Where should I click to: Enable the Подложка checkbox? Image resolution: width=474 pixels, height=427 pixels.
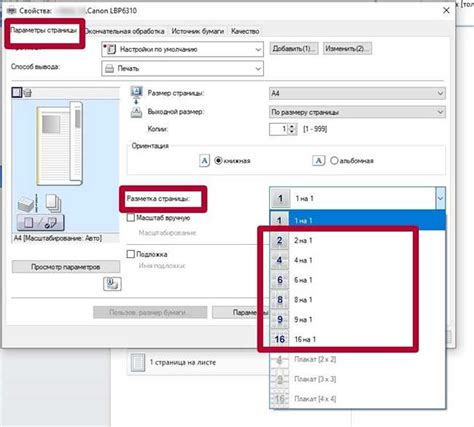click(x=131, y=254)
